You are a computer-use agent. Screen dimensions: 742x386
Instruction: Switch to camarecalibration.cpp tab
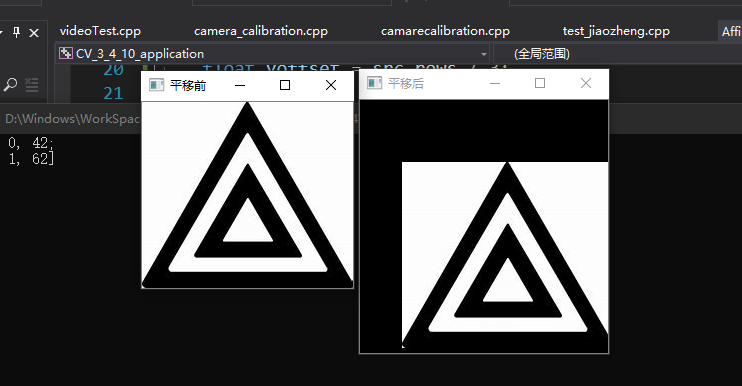[445, 31]
